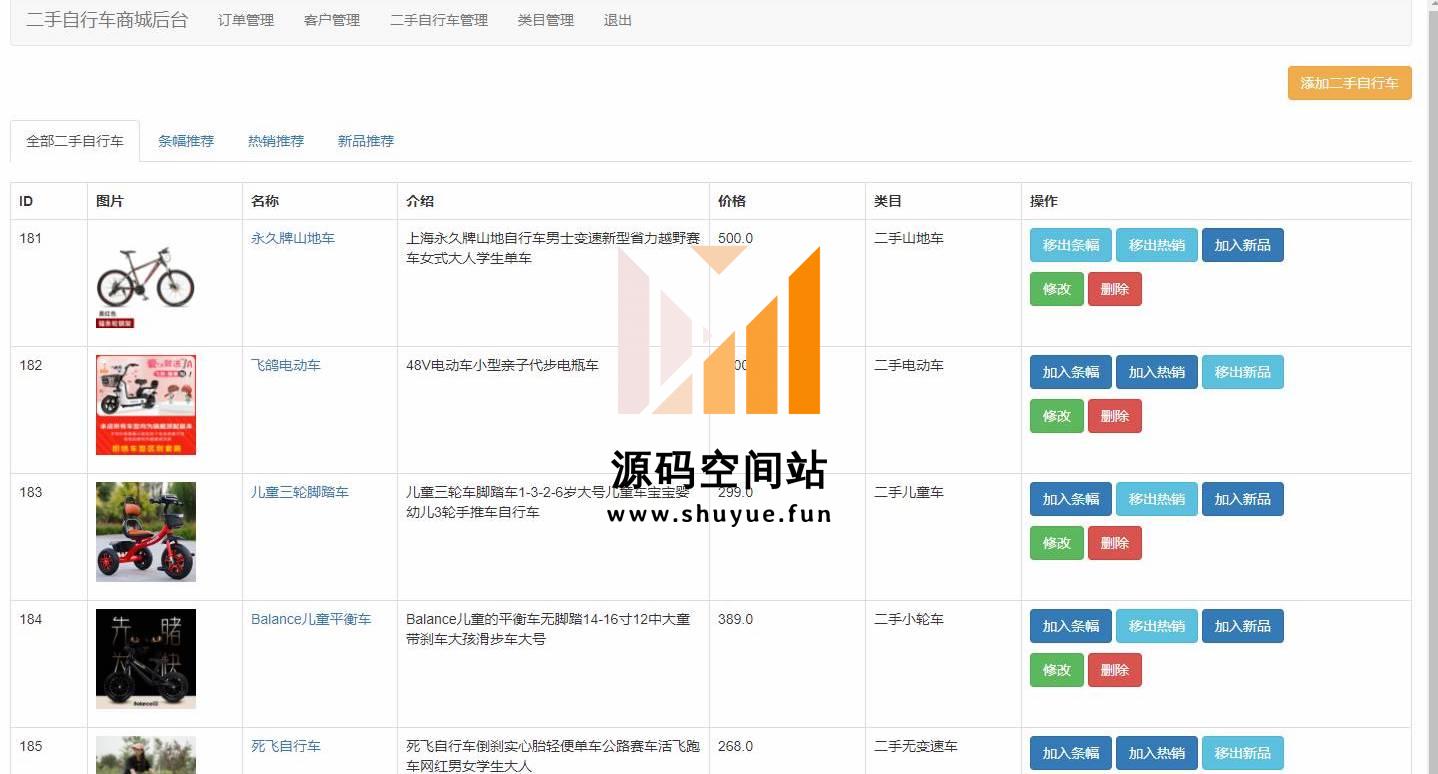Screen dimensions: 1438x774
Task: Switch to the 热销推荐 tab
Action: click(276, 141)
